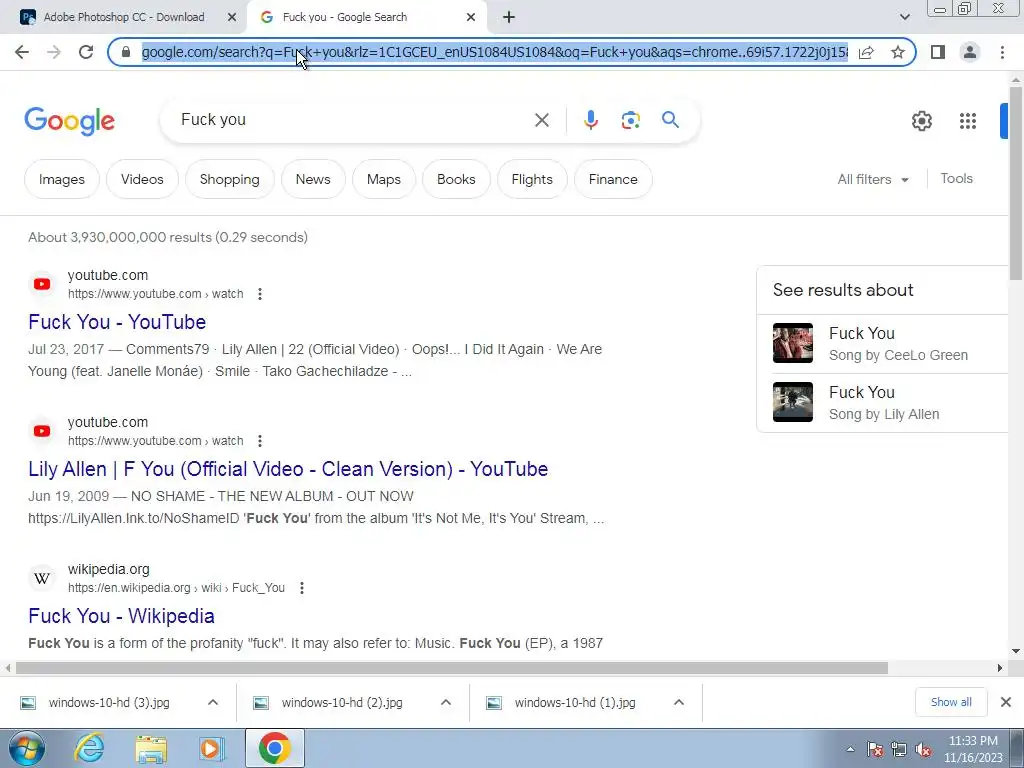This screenshot has height=768, width=1024.
Task: Open options for Wikipedia result
Action: pos(302,588)
